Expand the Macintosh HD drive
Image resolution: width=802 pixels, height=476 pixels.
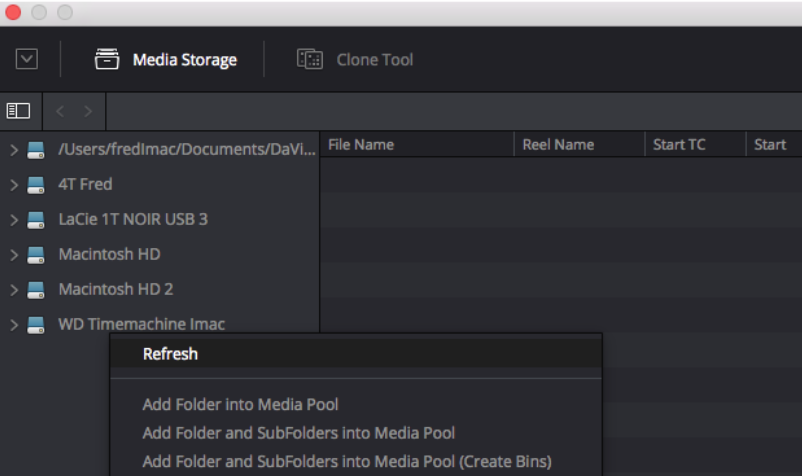click(14, 255)
